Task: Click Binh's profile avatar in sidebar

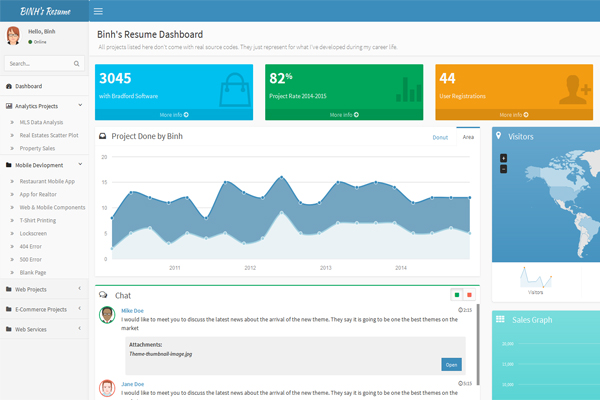Action: pos(14,36)
